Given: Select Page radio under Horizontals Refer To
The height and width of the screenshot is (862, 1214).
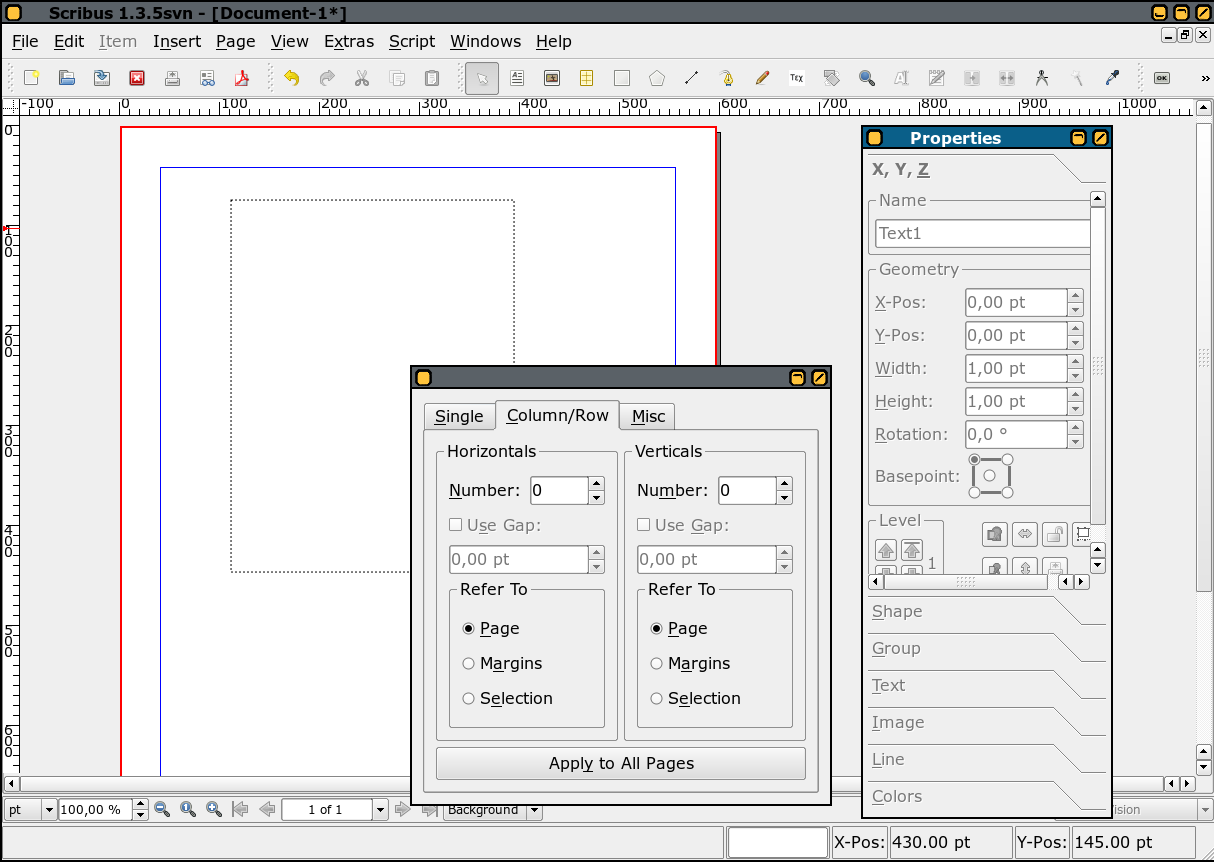Looking at the screenshot, I should [x=468, y=629].
